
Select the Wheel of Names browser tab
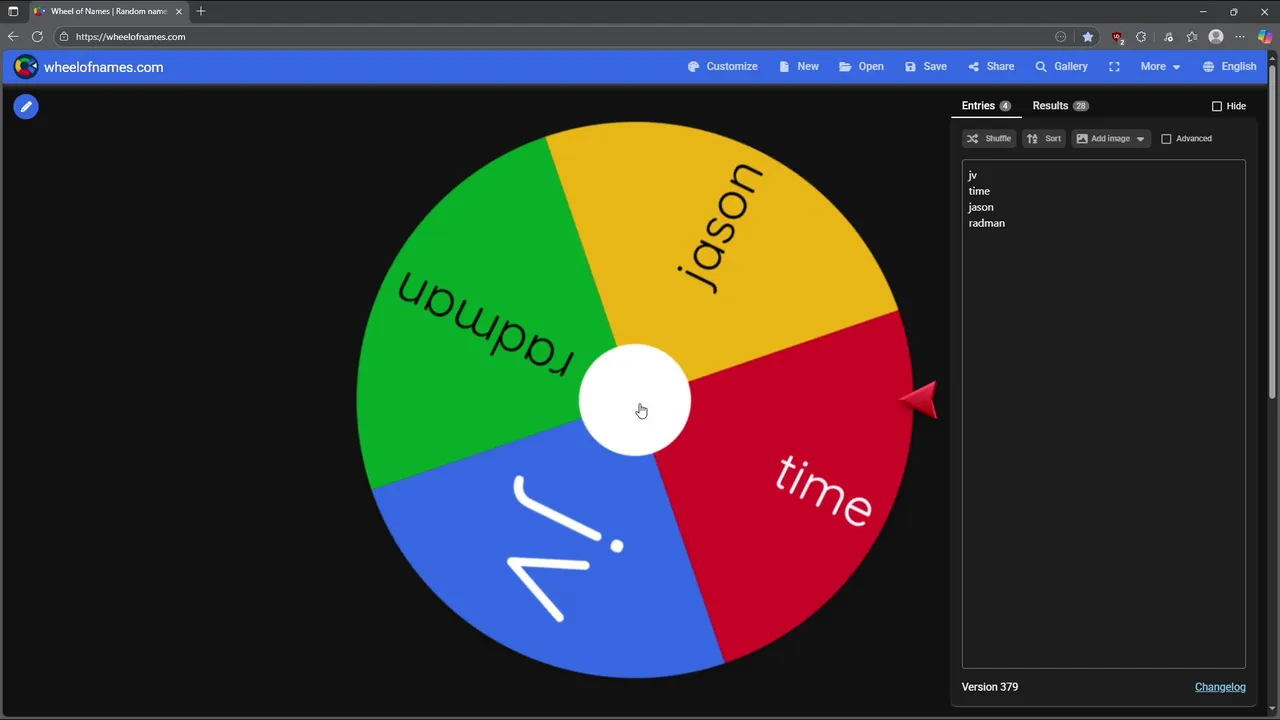tap(107, 11)
